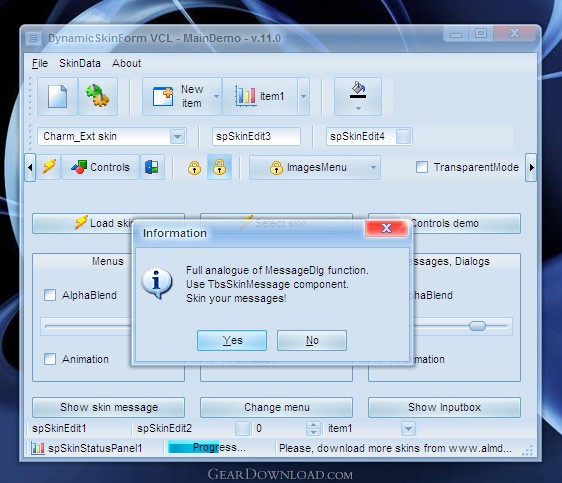
Task: Open the Charm_Ext skin combo box arrow
Action: [177, 137]
